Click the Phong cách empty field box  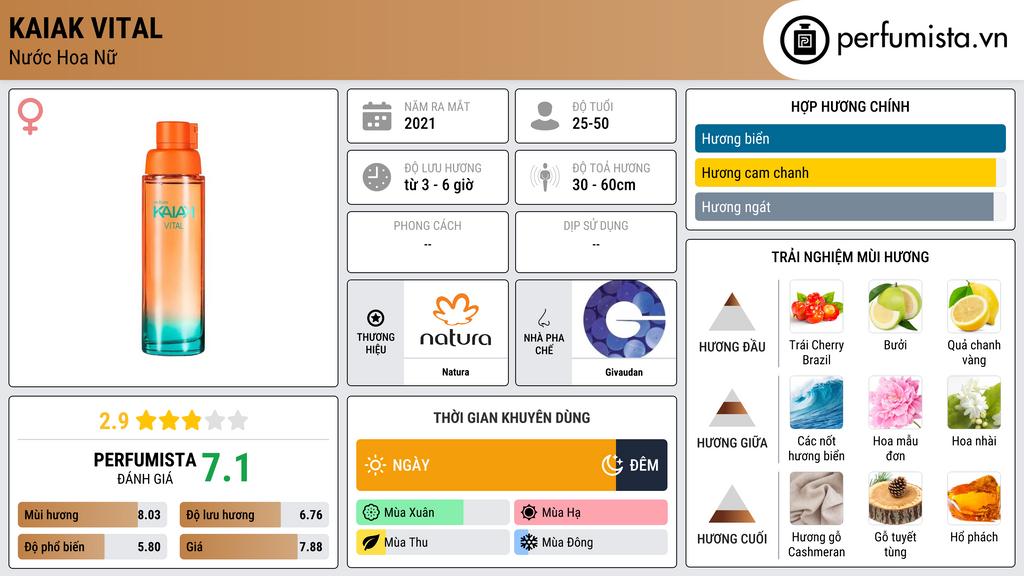(x=428, y=242)
